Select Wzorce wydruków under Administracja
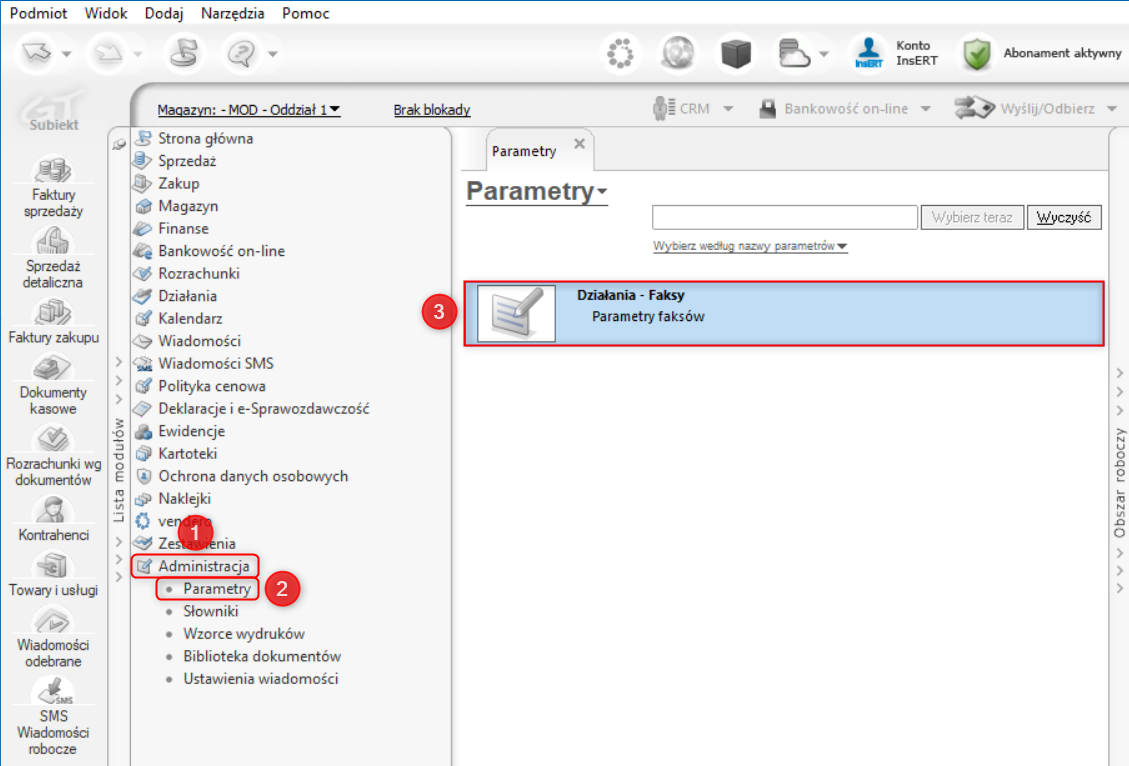This screenshot has width=1129, height=766. 243,634
